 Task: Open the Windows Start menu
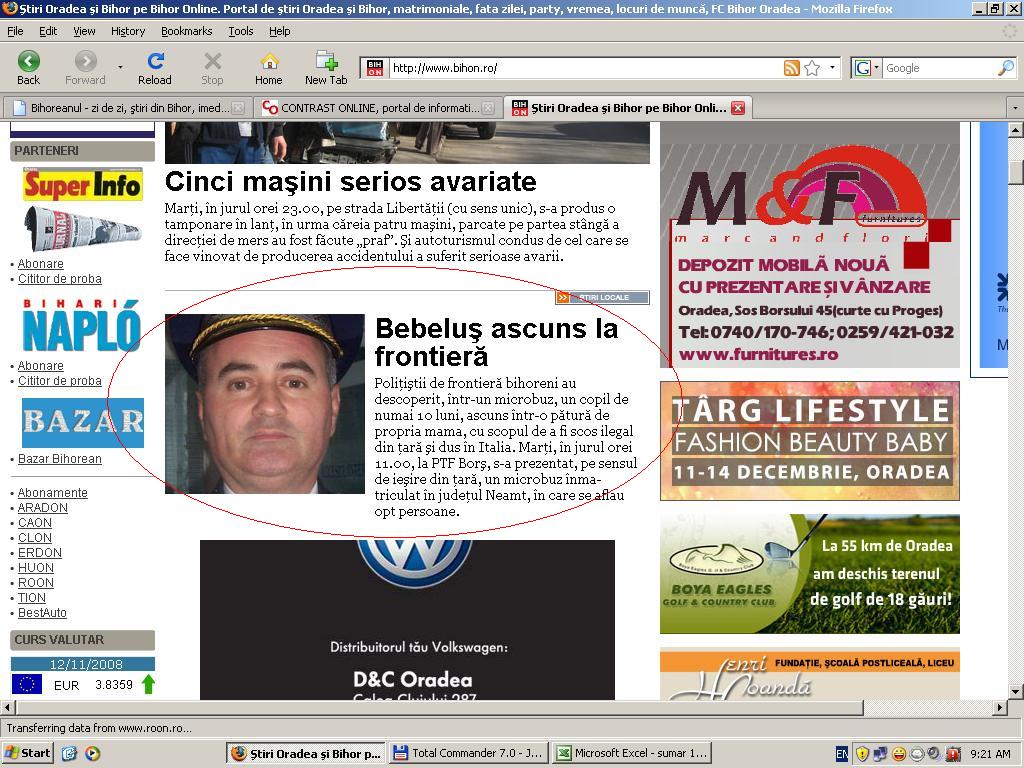[x=29, y=753]
